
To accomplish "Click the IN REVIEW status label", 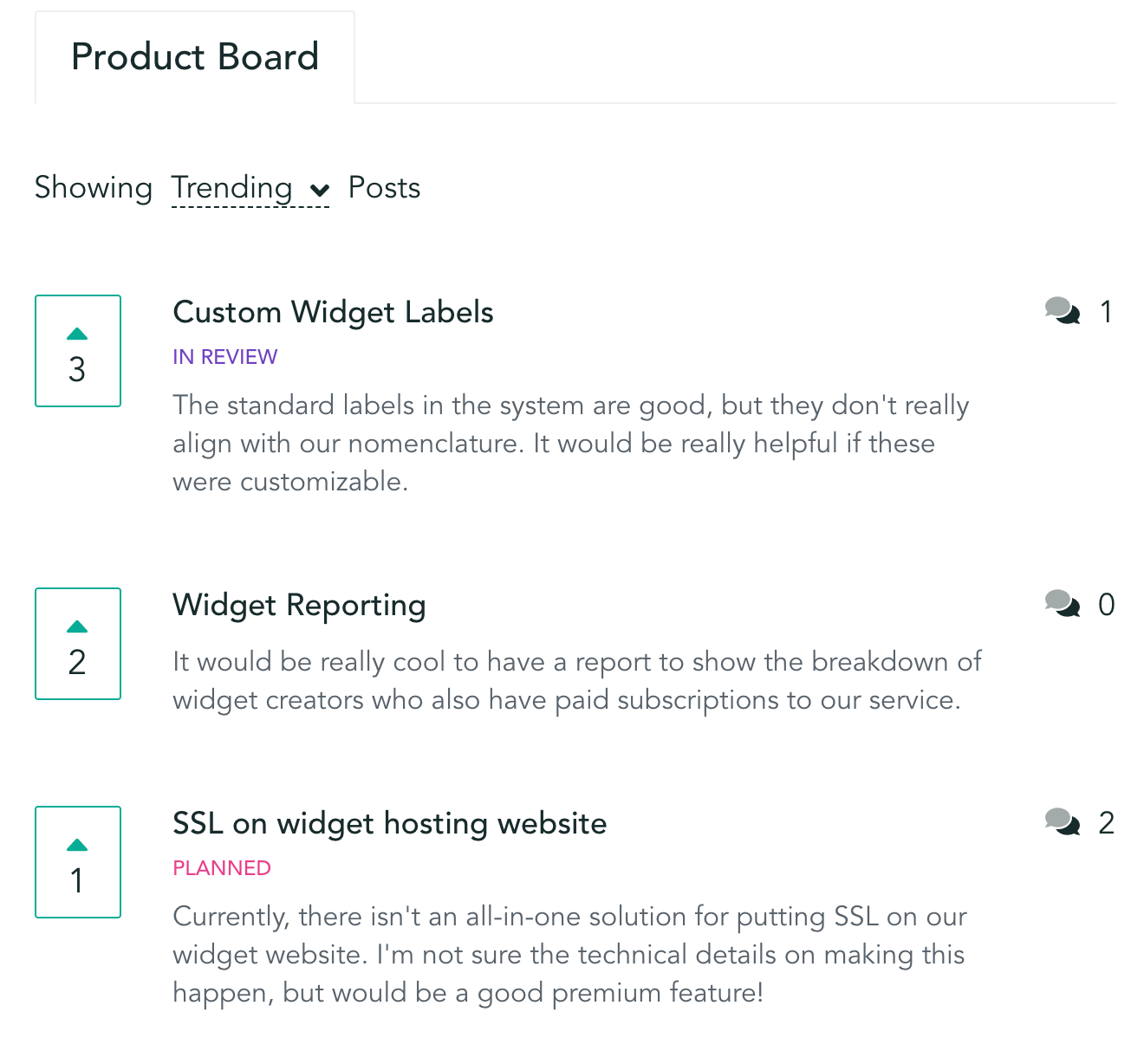I will pos(224,357).
